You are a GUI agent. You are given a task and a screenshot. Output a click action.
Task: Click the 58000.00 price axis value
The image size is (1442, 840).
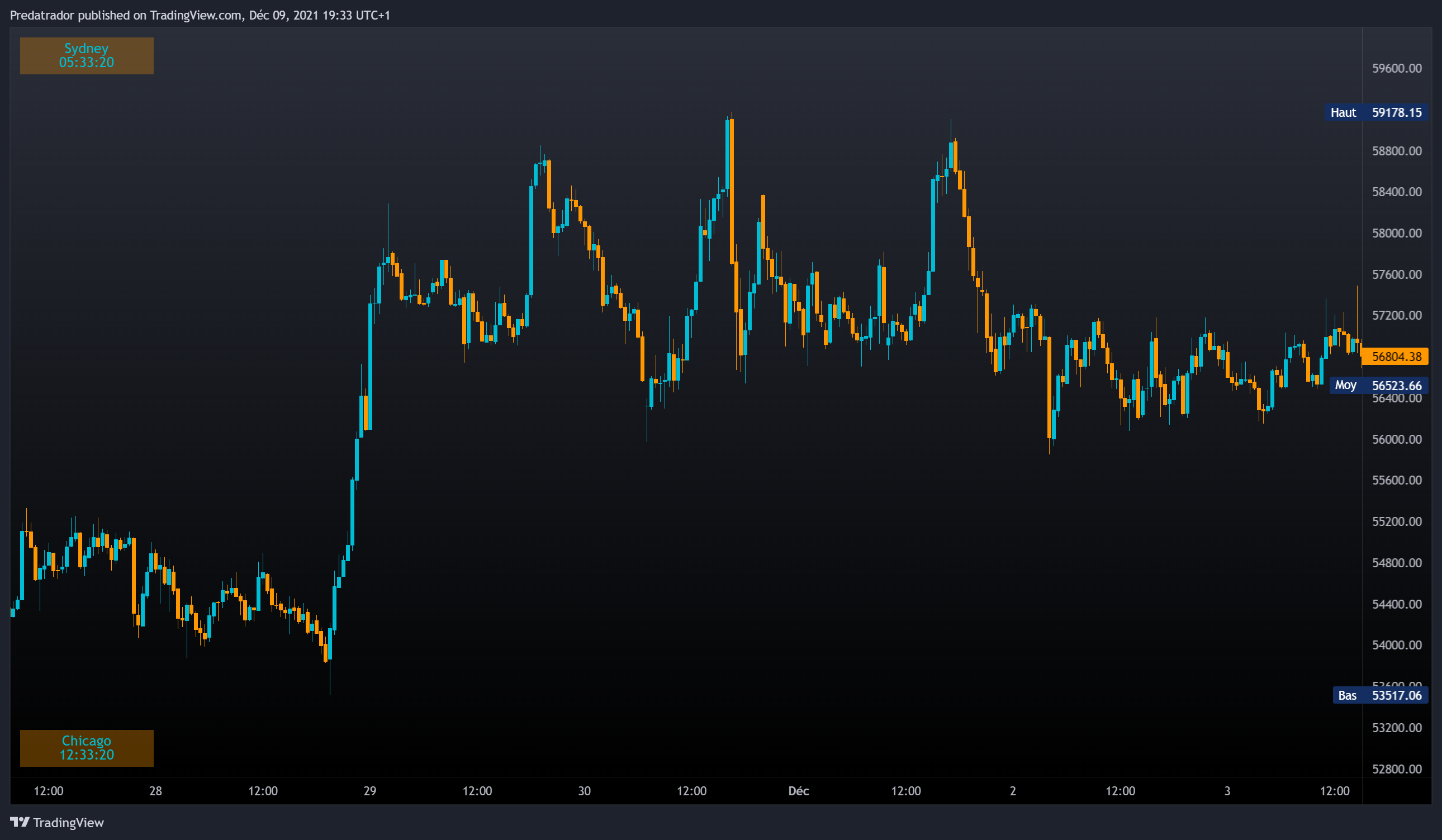pos(1397,233)
